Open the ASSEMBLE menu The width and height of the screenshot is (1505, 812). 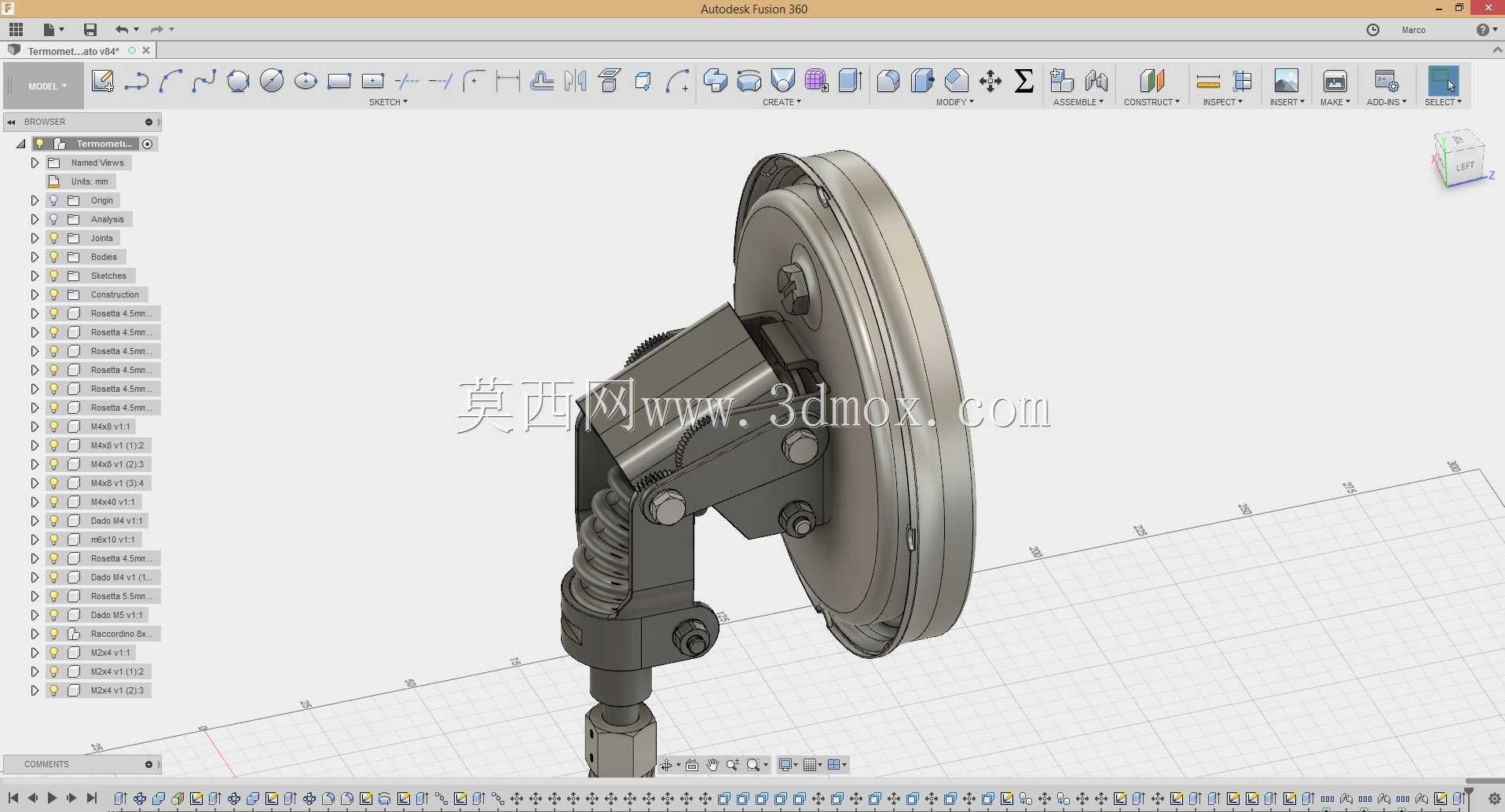point(1078,102)
